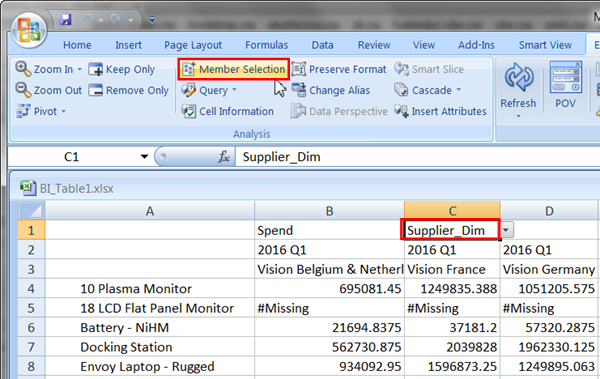
Task: Expand the Refresh dropdown arrow
Action: click(518, 116)
